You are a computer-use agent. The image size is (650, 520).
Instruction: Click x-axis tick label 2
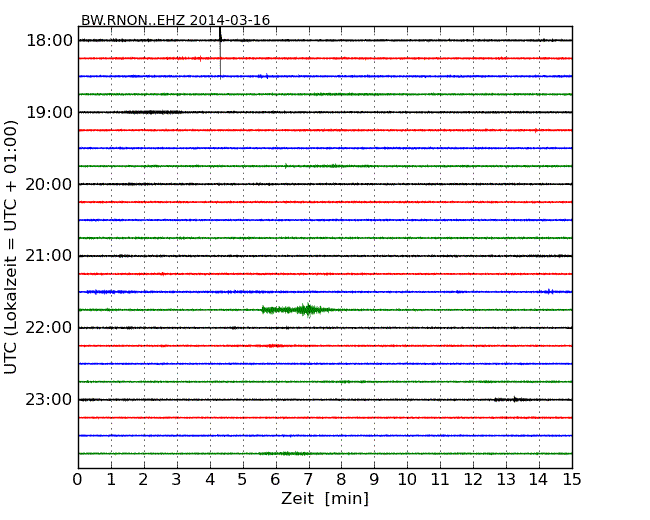(x=143, y=480)
